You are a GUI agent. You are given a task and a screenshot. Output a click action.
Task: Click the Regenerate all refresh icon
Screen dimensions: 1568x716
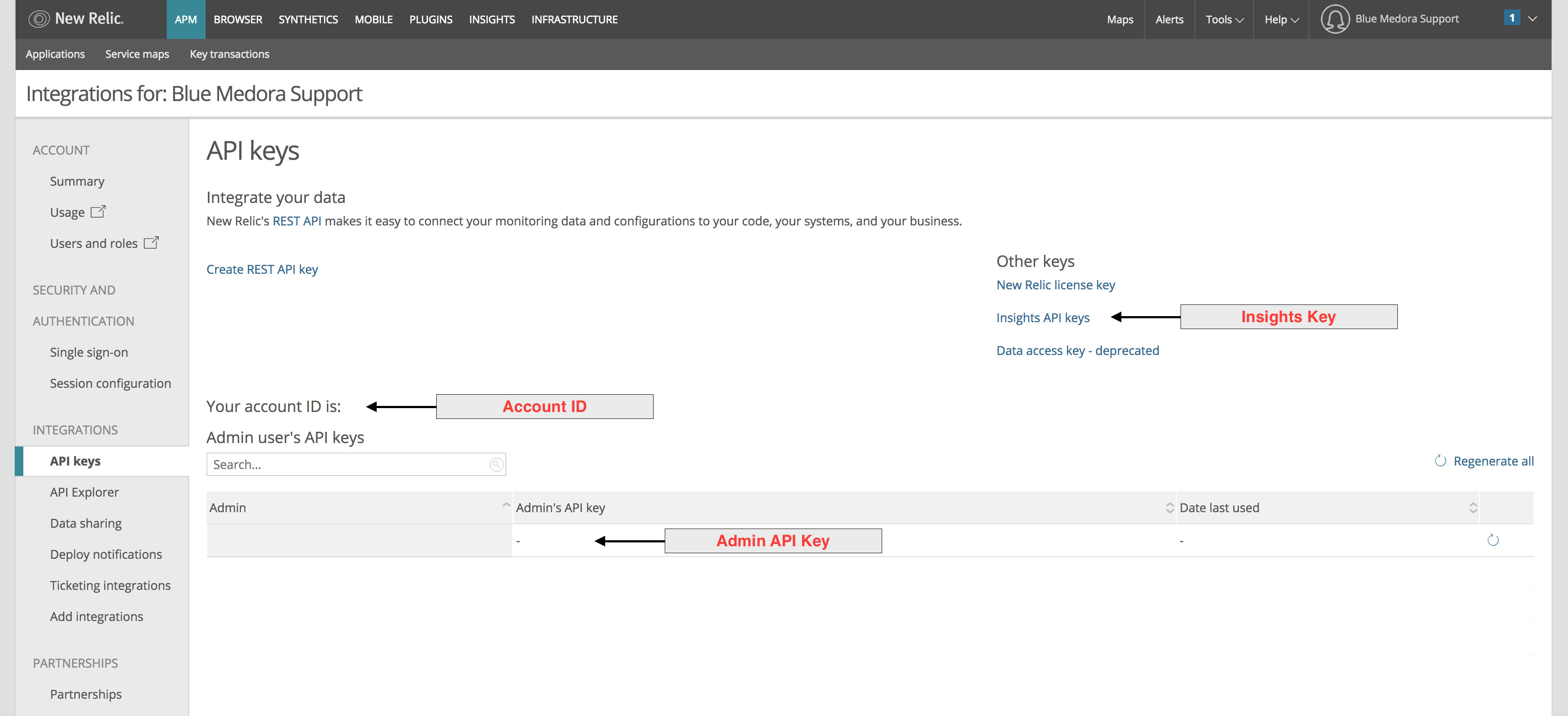pyautogui.click(x=1440, y=461)
